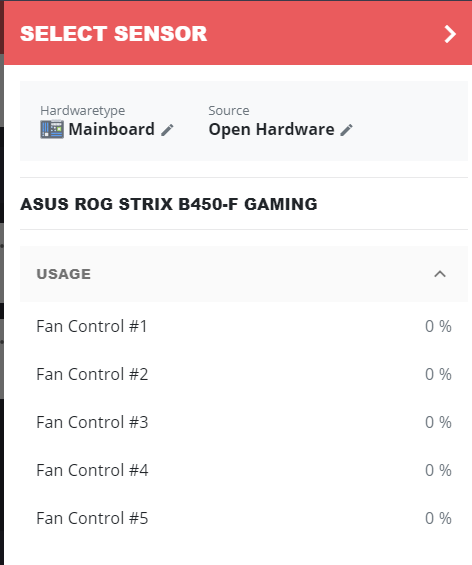
Task: Pick Fan Control #4 sensor
Action: point(244,470)
